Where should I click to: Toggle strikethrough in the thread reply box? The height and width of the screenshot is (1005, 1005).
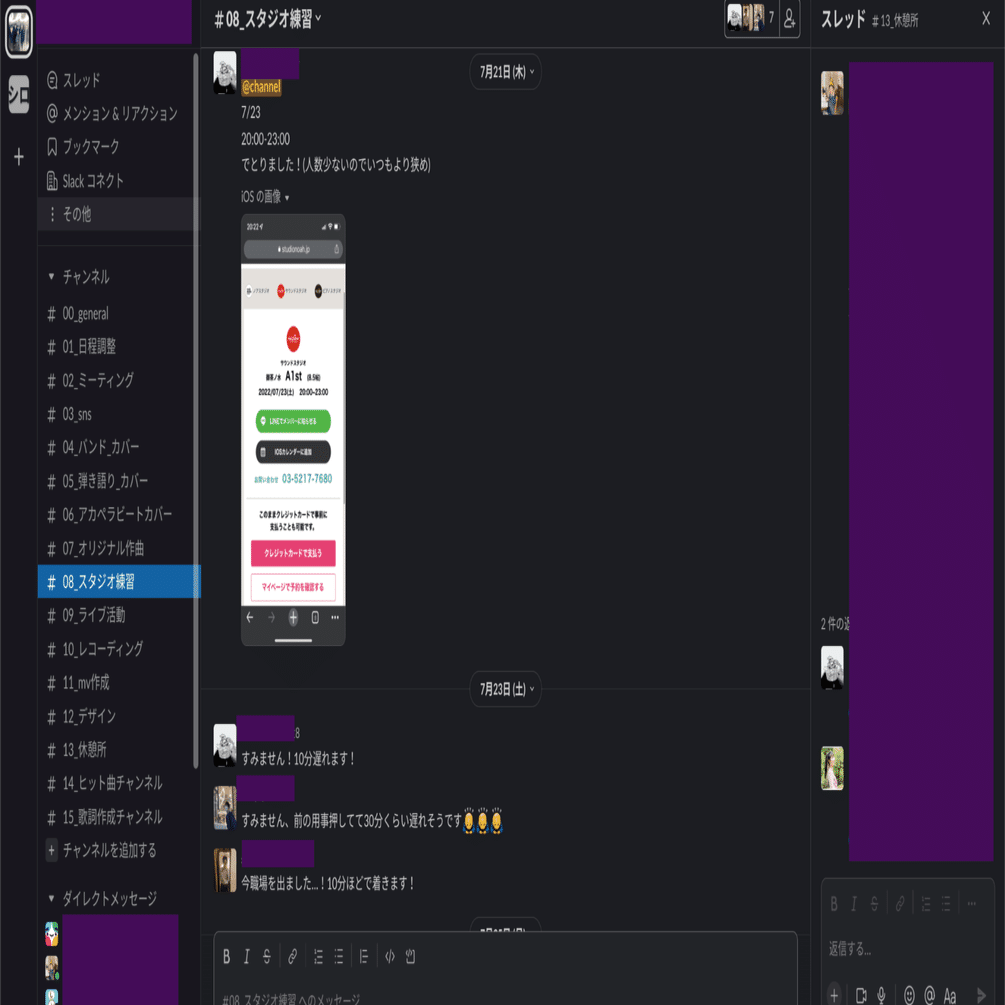tap(874, 904)
